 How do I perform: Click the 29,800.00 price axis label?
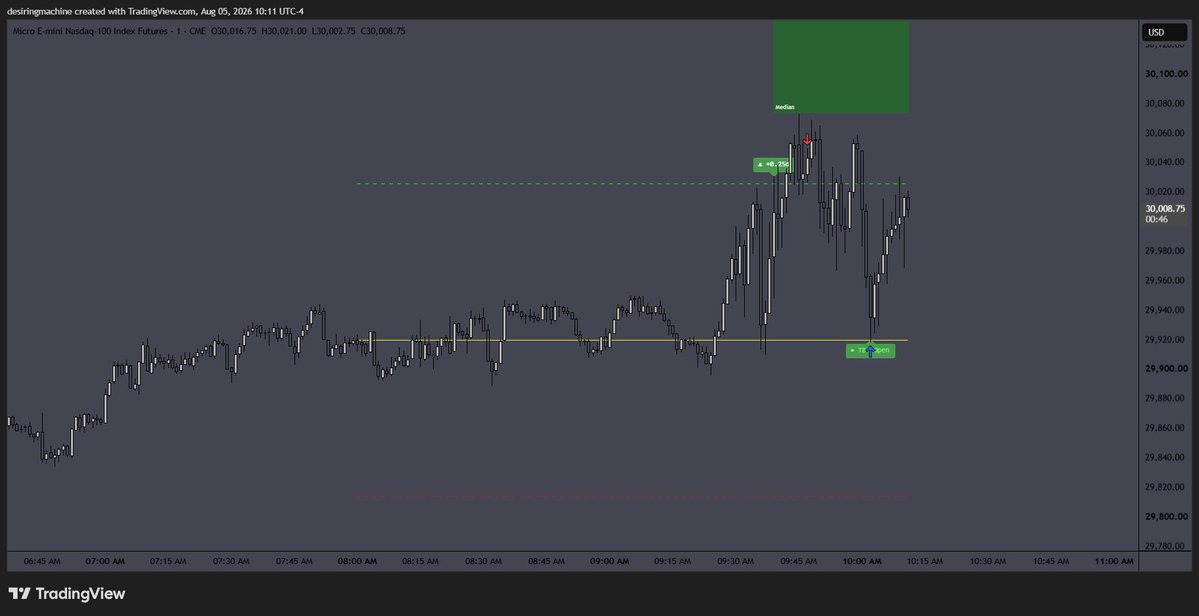click(x=1165, y=517)
